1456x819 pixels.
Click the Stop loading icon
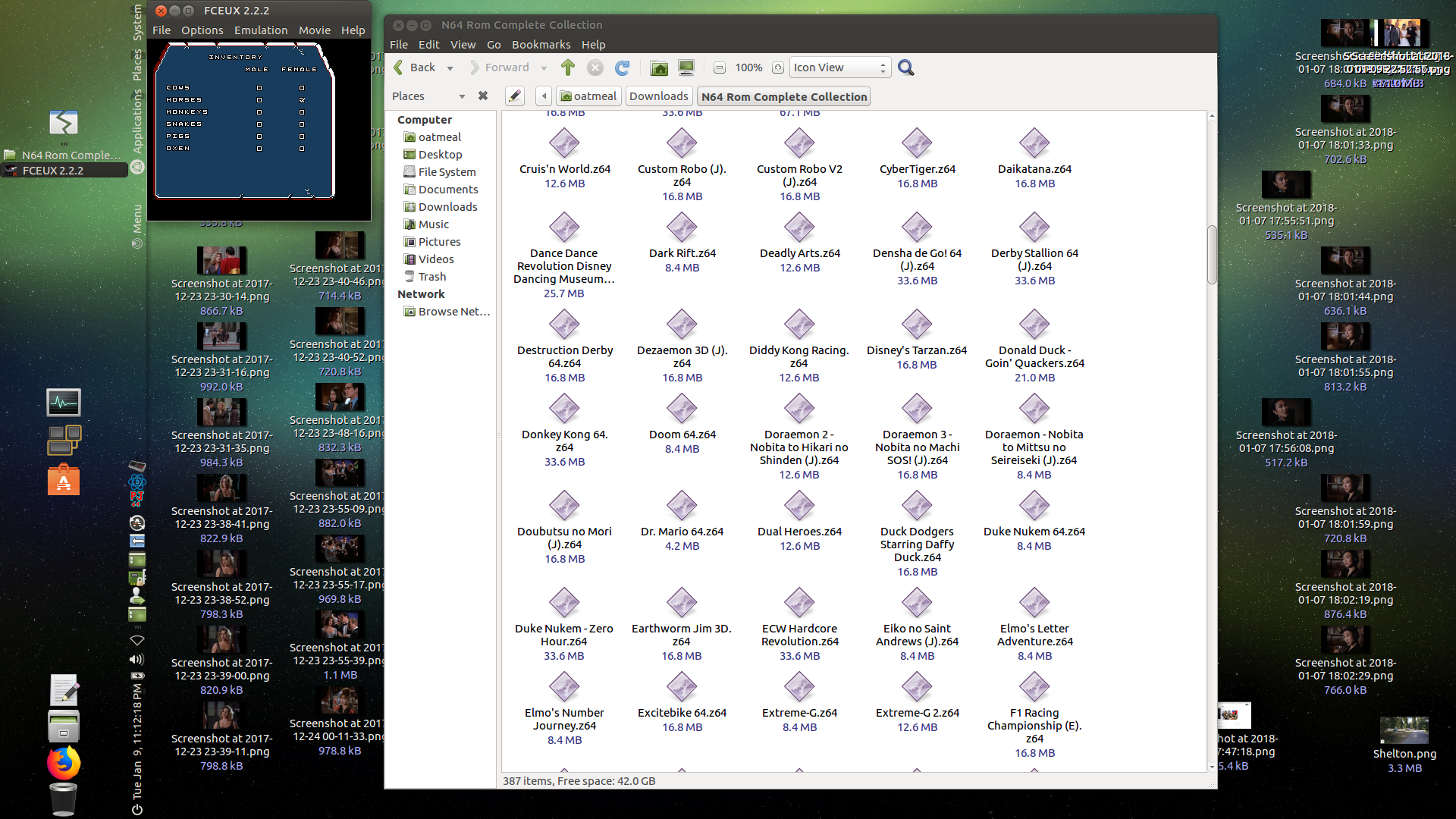[595, 67]
